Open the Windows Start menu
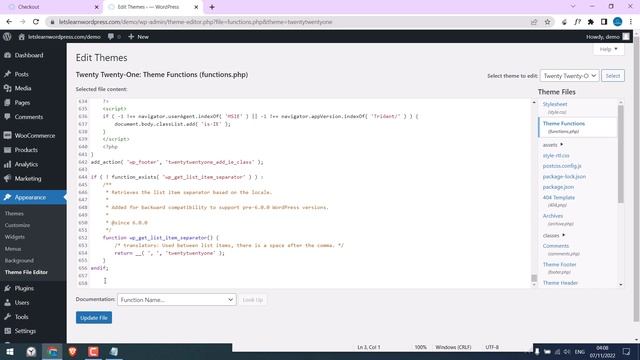 (x=10, y=351)
